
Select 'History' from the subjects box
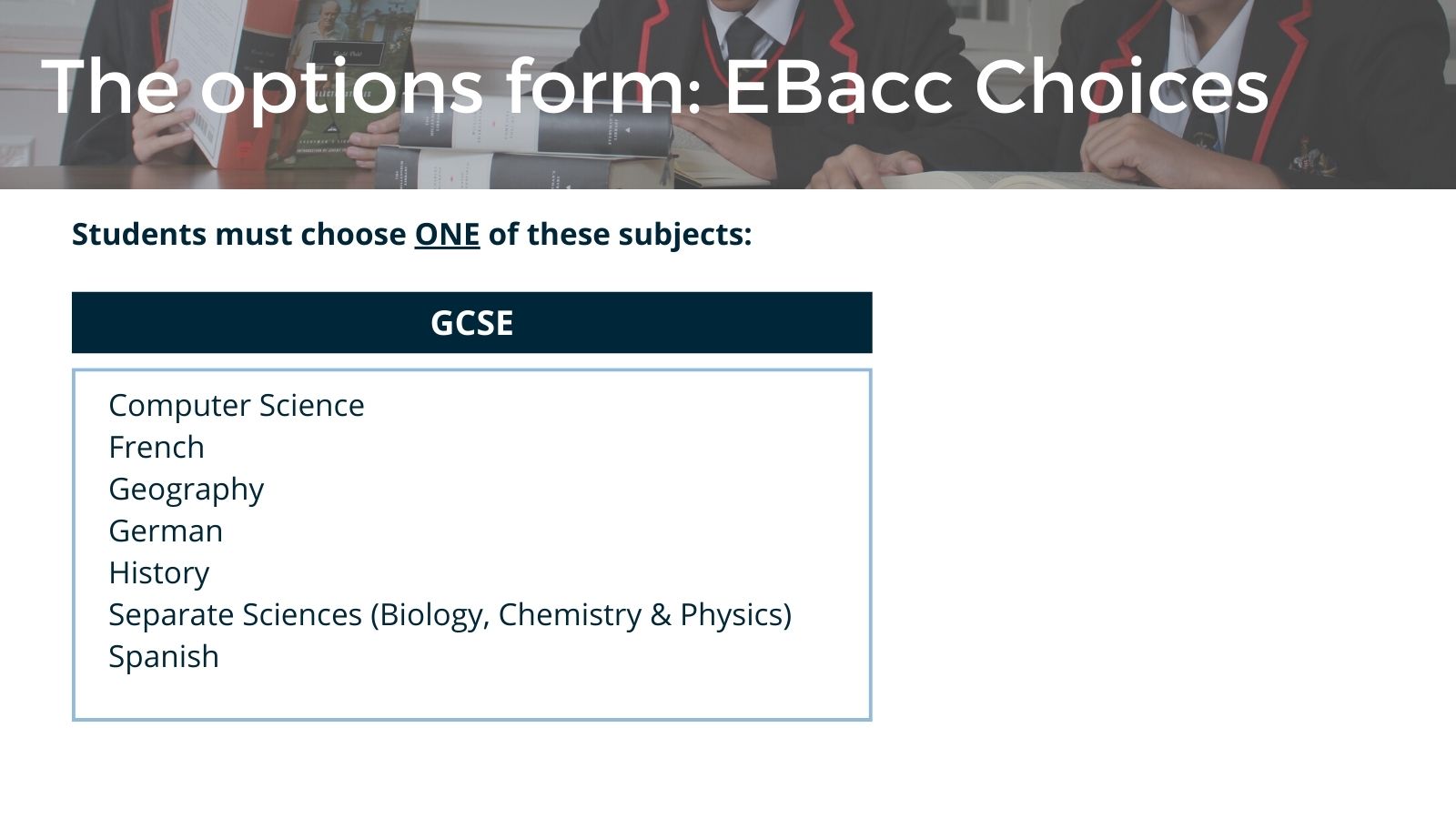[159, 573]
